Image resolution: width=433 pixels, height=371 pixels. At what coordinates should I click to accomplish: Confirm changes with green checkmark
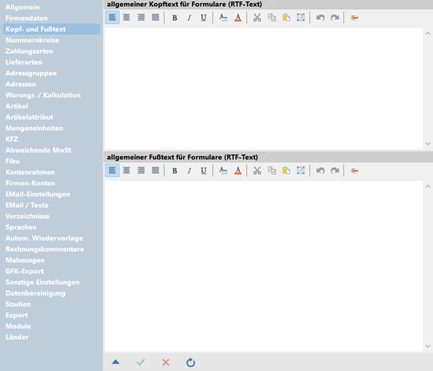[x=141, y=362]
